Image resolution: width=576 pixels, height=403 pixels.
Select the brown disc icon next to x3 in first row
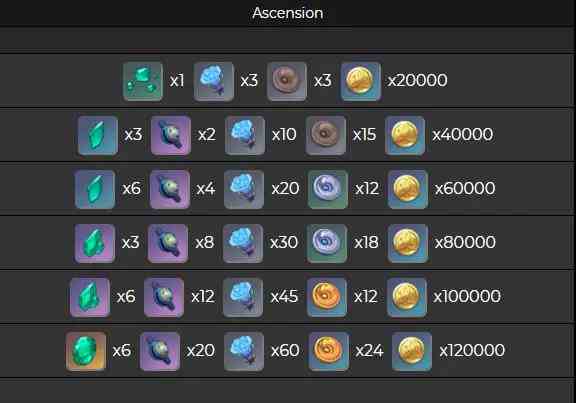[x=287, y=81]
